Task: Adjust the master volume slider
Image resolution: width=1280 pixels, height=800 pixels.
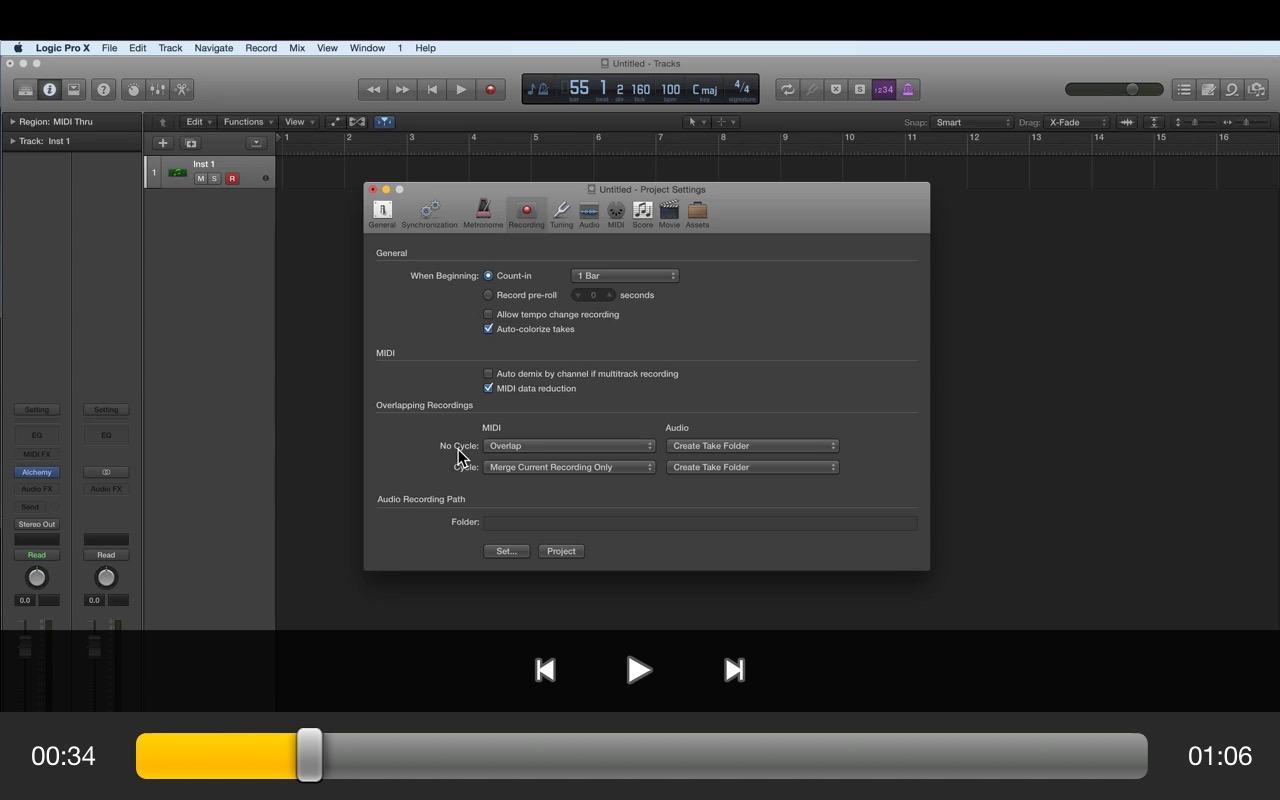Action: click(1115, 89)
